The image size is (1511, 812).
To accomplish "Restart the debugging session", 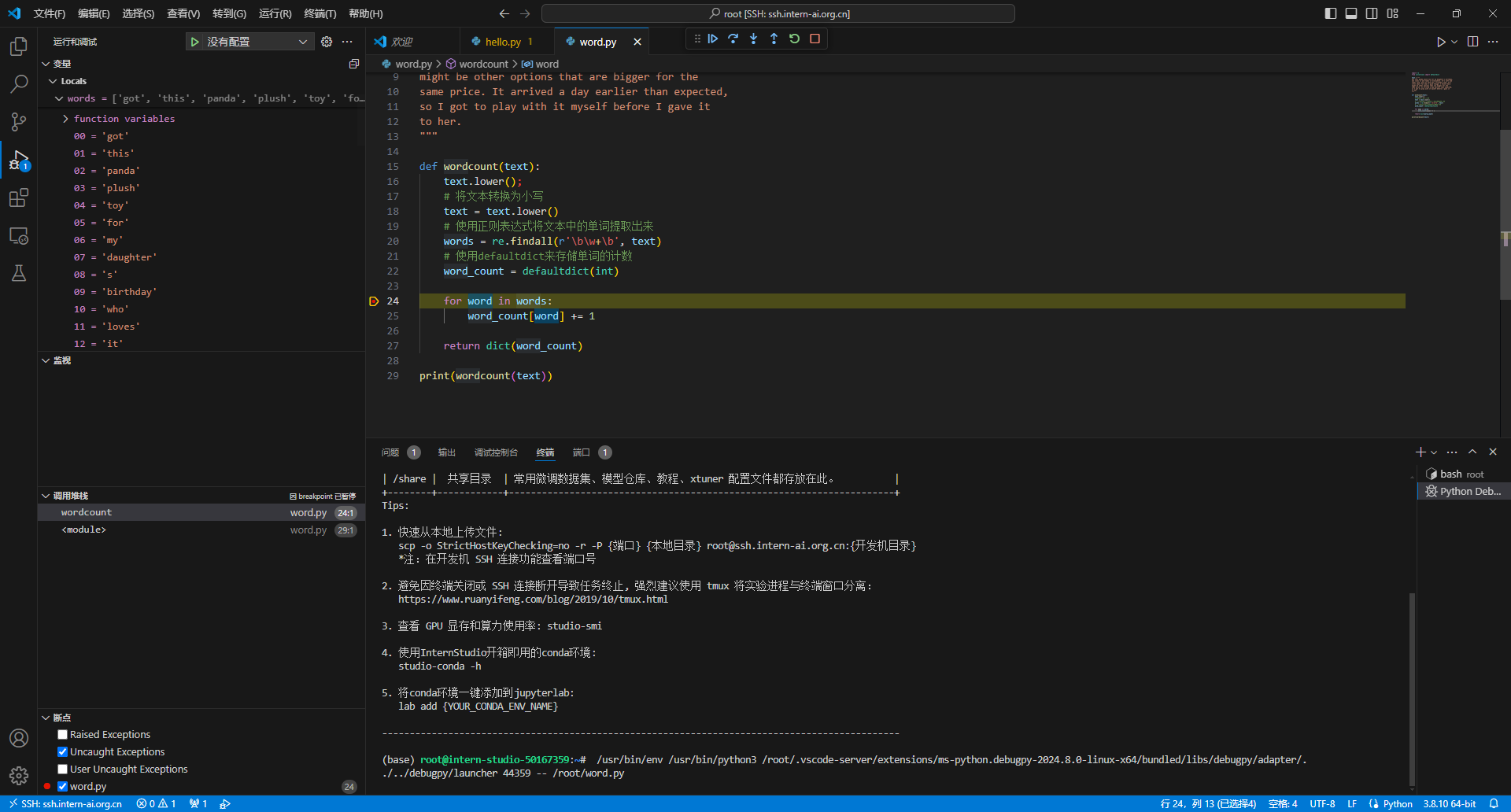I will (795, 39).
